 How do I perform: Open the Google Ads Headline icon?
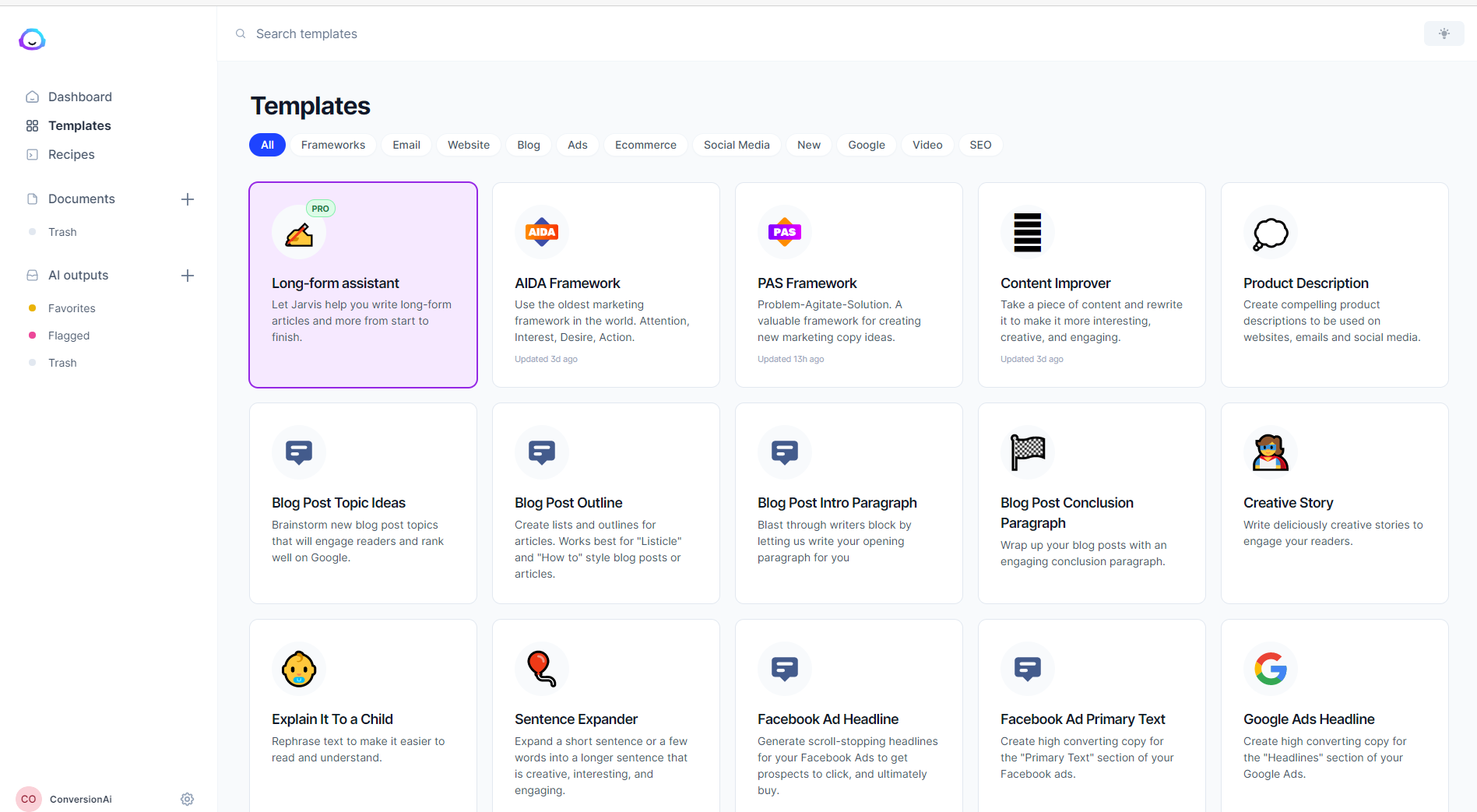click(1270, 668)
